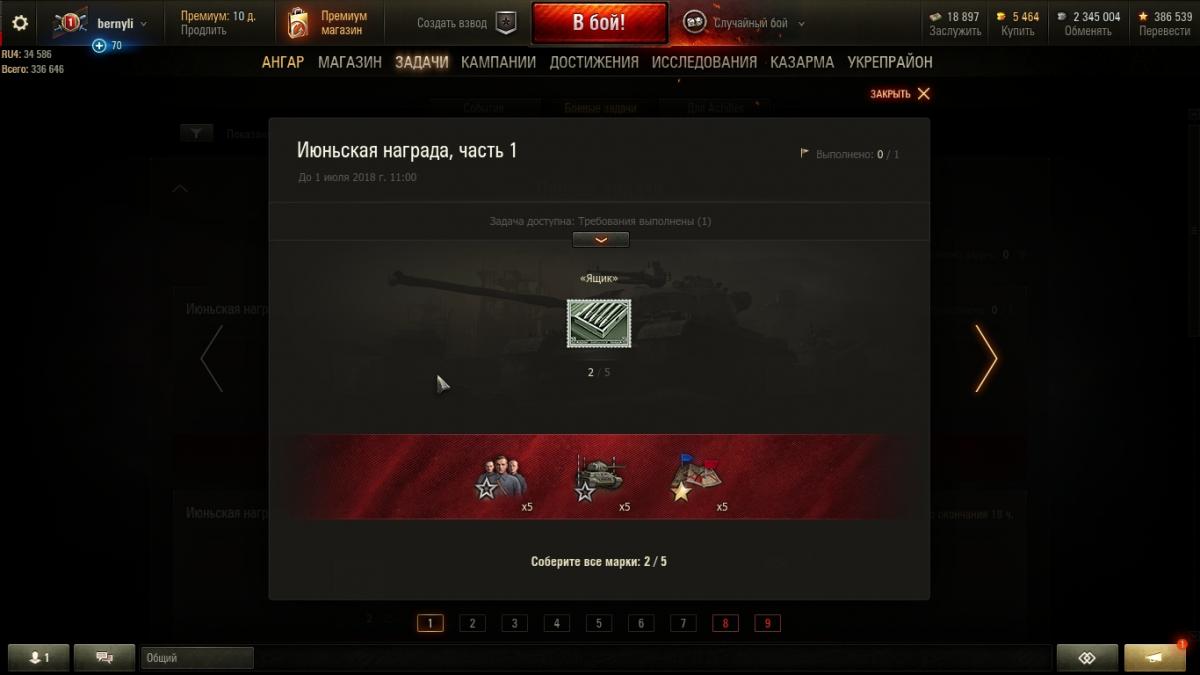The width and height of the screenshot is (1200, 675).
Task: Open bernyli account dropdown
Action: pos(121,23)
